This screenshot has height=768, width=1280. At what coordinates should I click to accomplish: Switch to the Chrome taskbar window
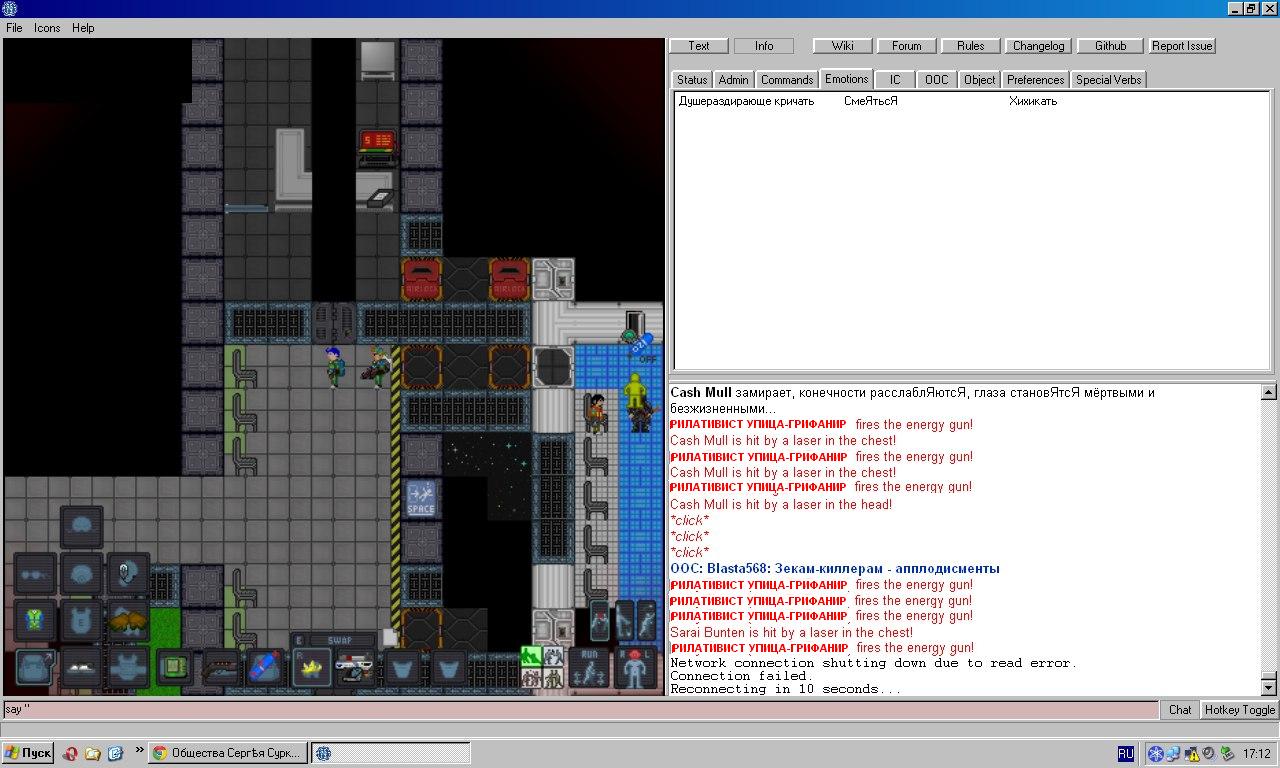tap(228, 753)
